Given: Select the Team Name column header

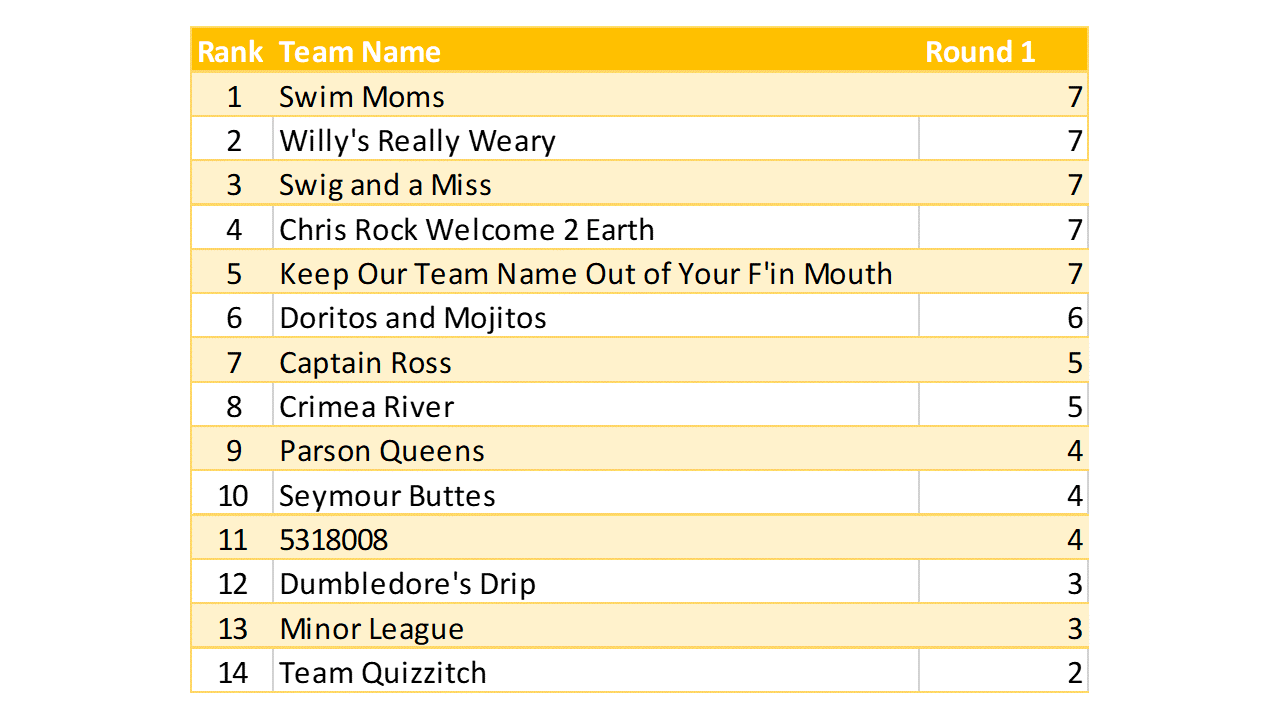Looking at the screenshot, I should pyautogui.click(x=360, y=52).
